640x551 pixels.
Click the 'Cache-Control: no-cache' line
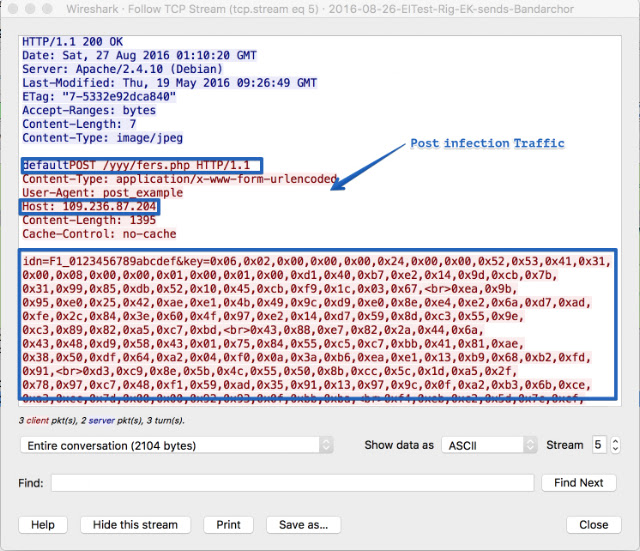[99, 234]
